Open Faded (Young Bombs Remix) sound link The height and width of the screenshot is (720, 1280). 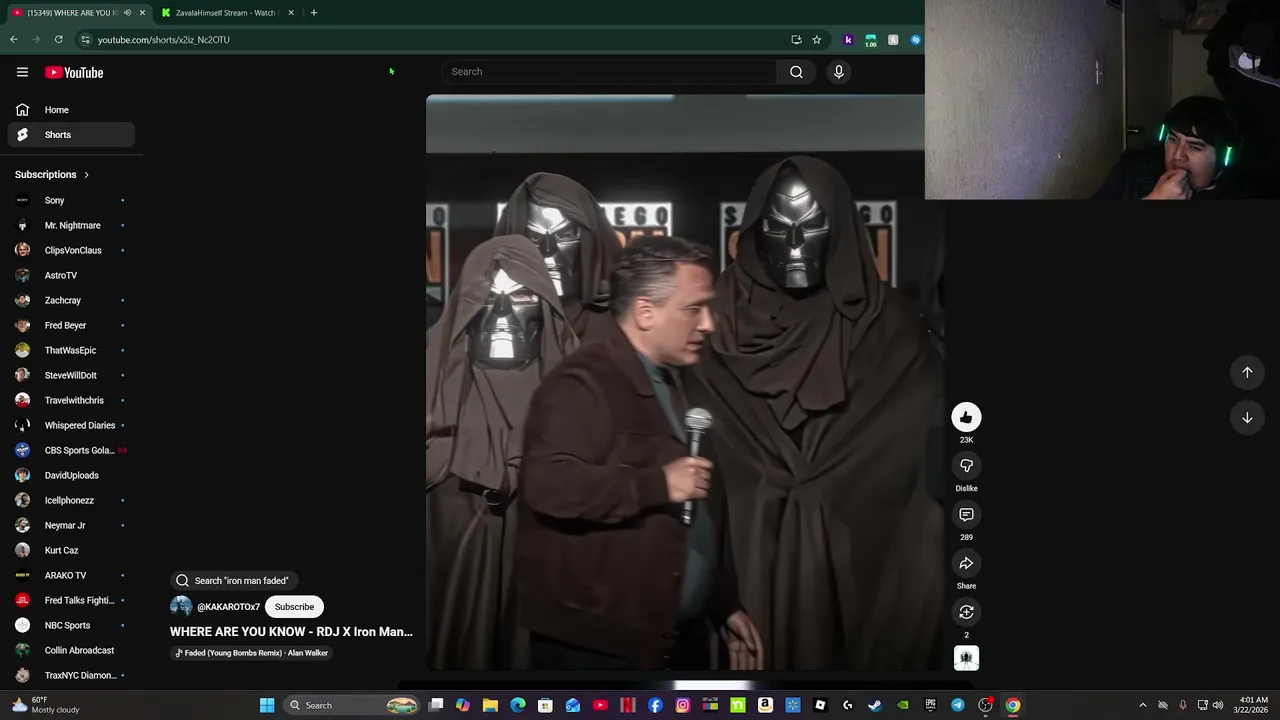(252, 653)
